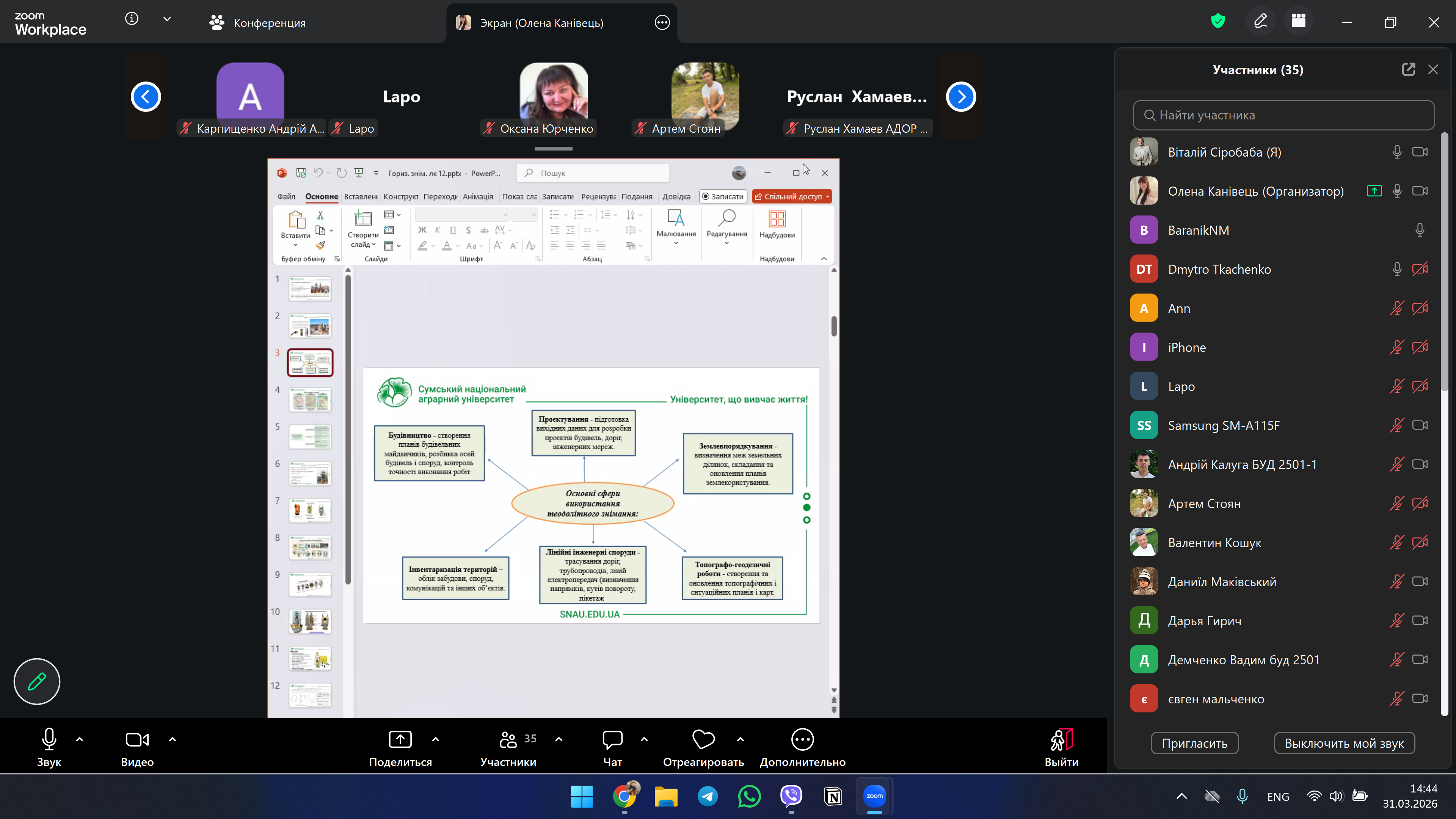Click the green security shield icon
Image resolution: width=1456 pixels, height=819 pixels.
point(1218,22)
